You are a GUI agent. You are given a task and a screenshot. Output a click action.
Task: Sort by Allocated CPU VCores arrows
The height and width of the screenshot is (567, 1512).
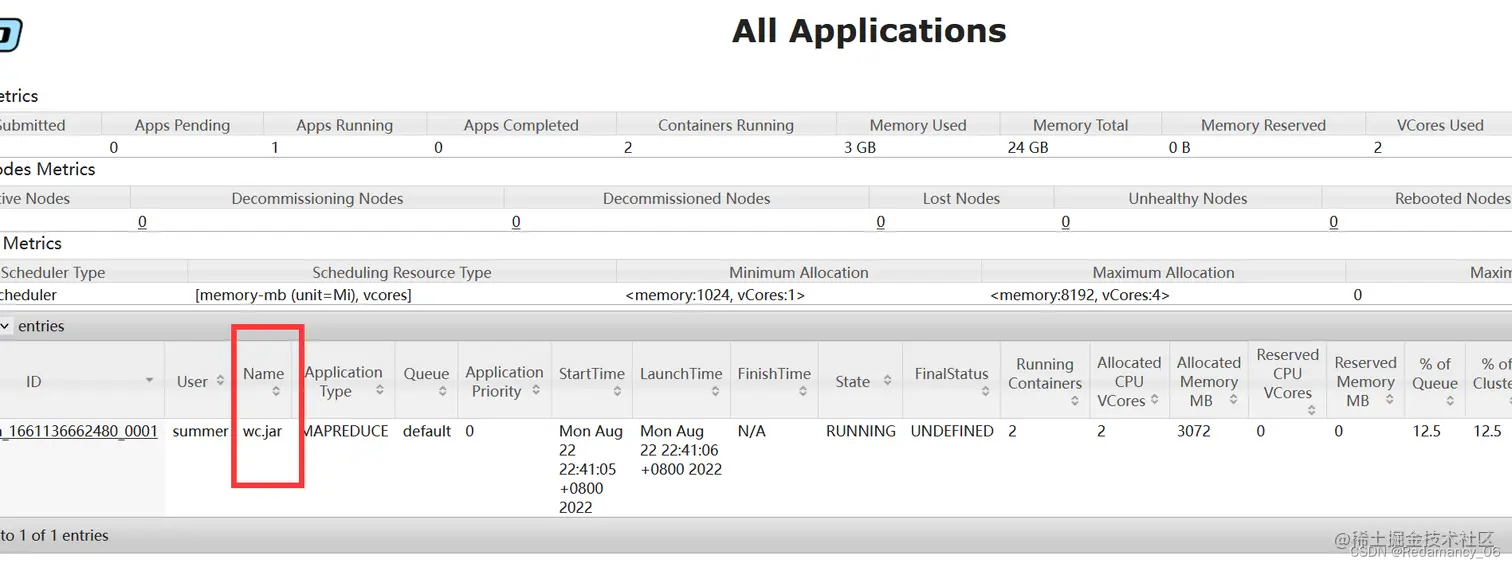tap(1154, 400)
